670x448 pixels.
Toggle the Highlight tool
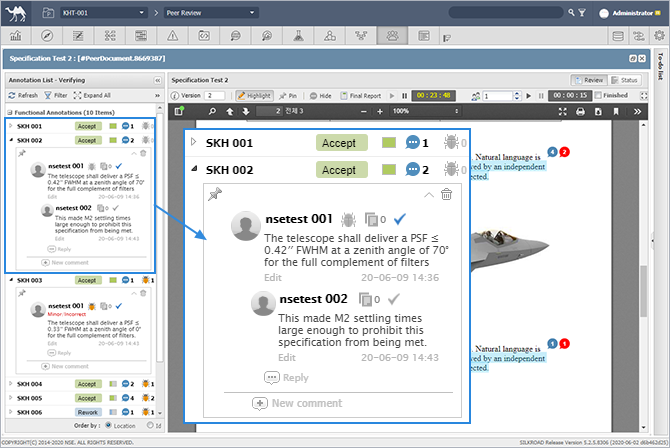[254, 95]
